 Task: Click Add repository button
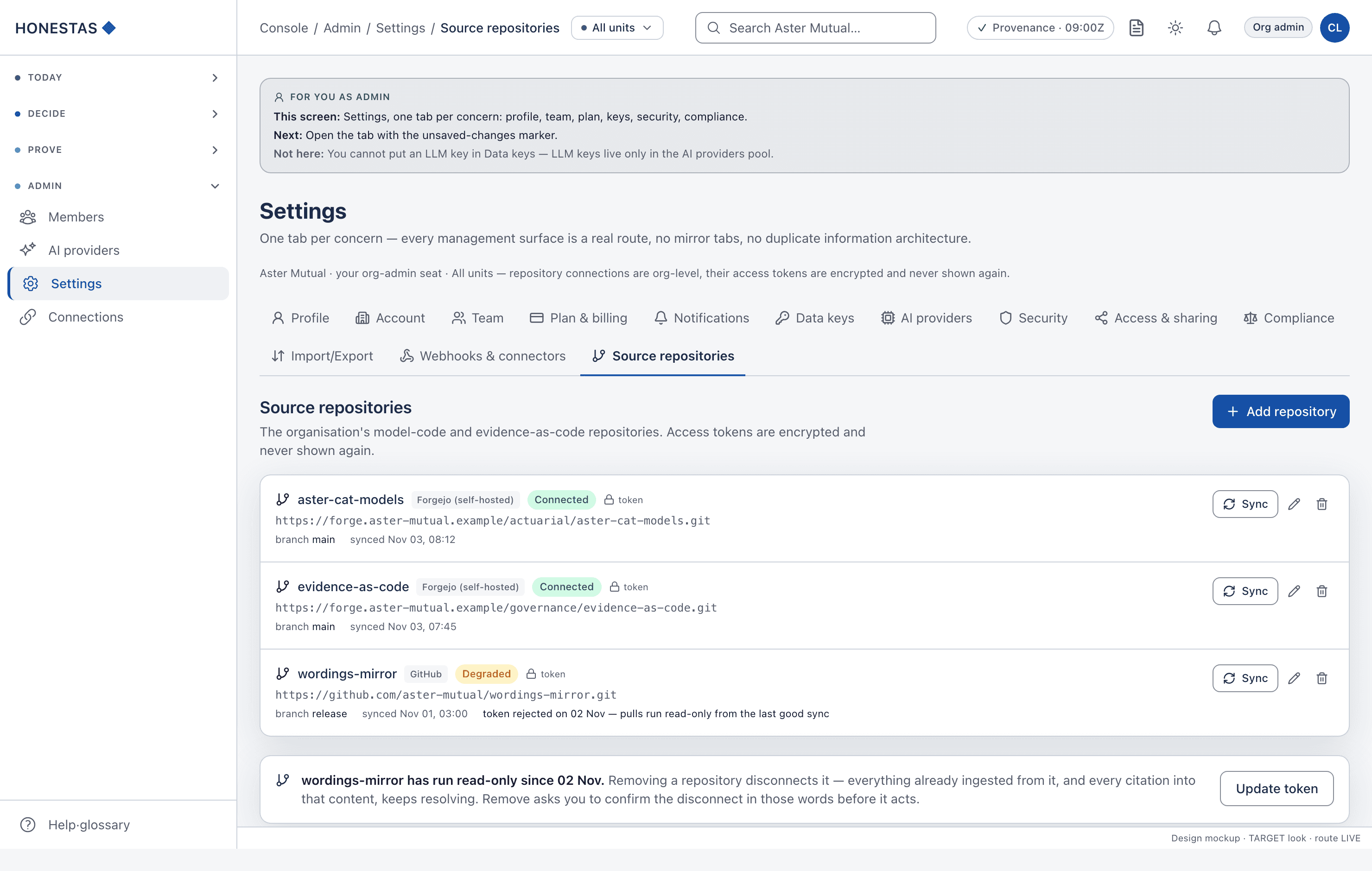pos(1280,411)
